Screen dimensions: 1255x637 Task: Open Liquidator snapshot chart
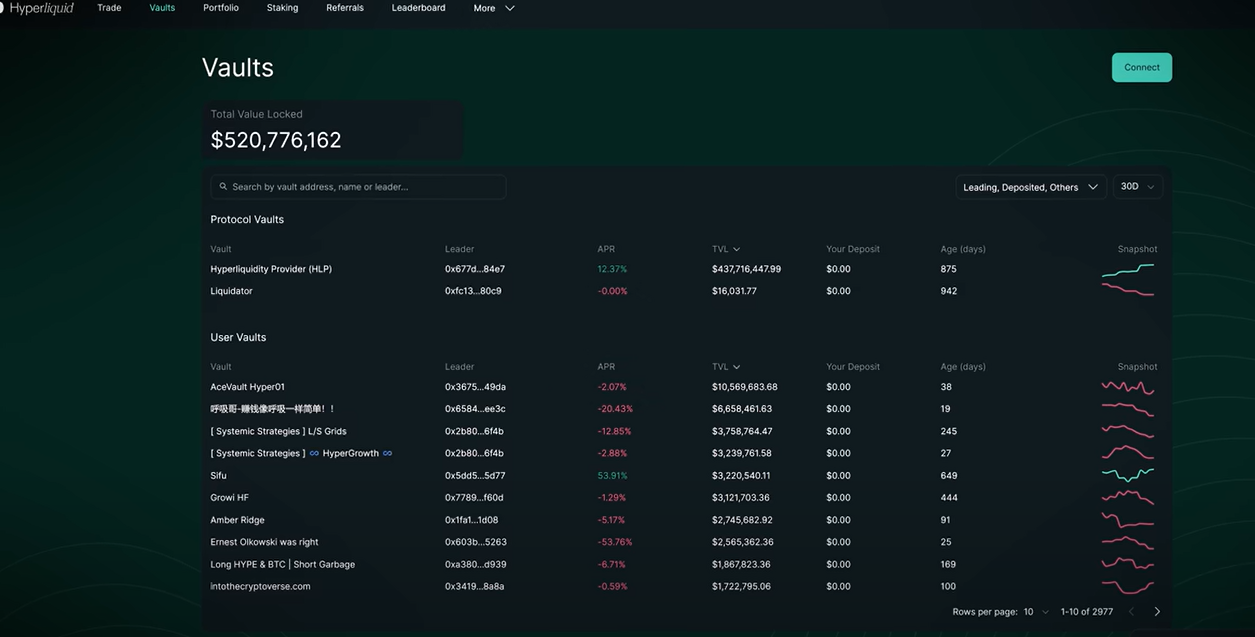[x=1128, y=291]
